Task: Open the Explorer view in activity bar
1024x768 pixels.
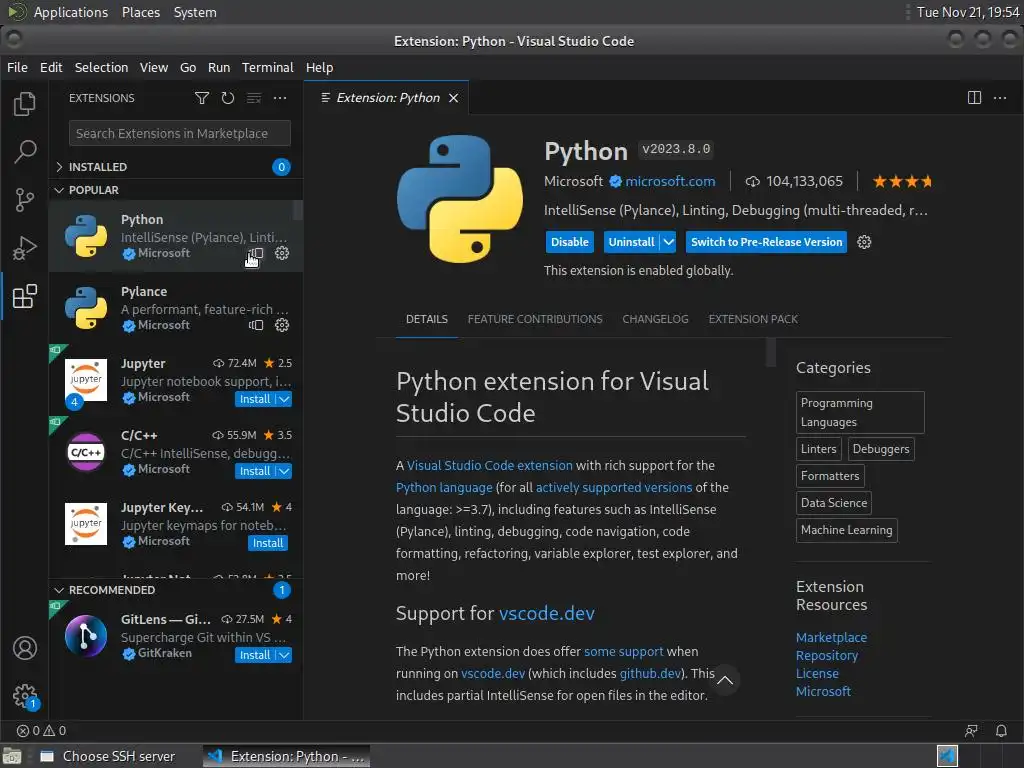Action: (25, 104)
